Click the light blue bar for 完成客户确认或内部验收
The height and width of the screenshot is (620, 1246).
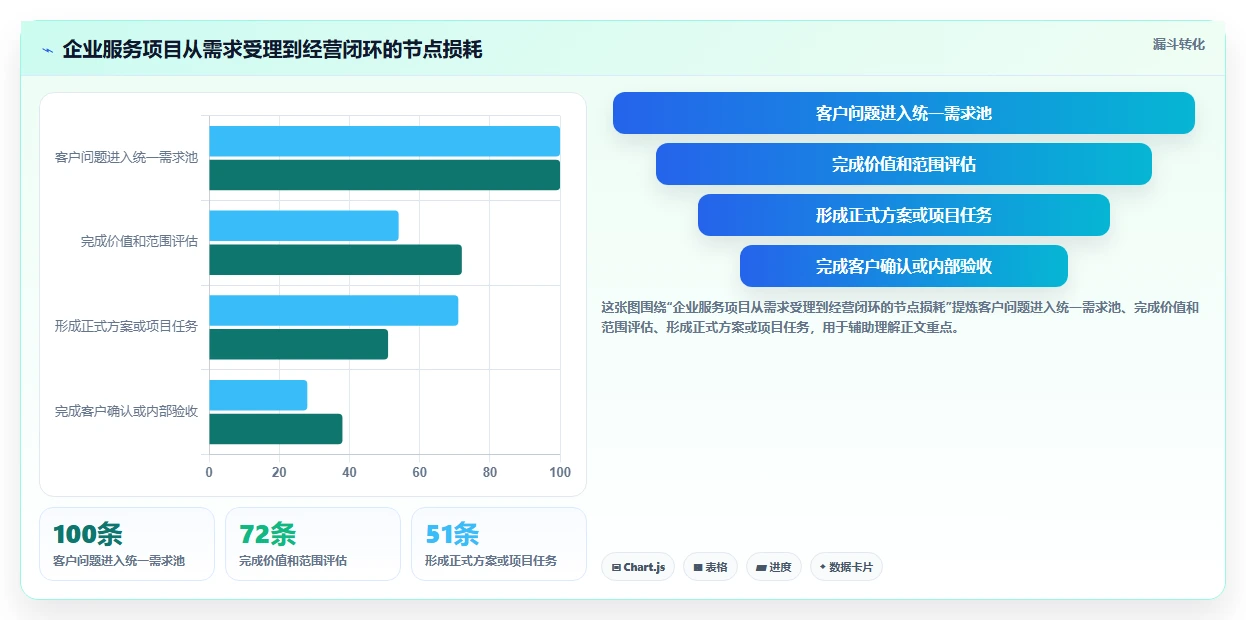point(258,395)
